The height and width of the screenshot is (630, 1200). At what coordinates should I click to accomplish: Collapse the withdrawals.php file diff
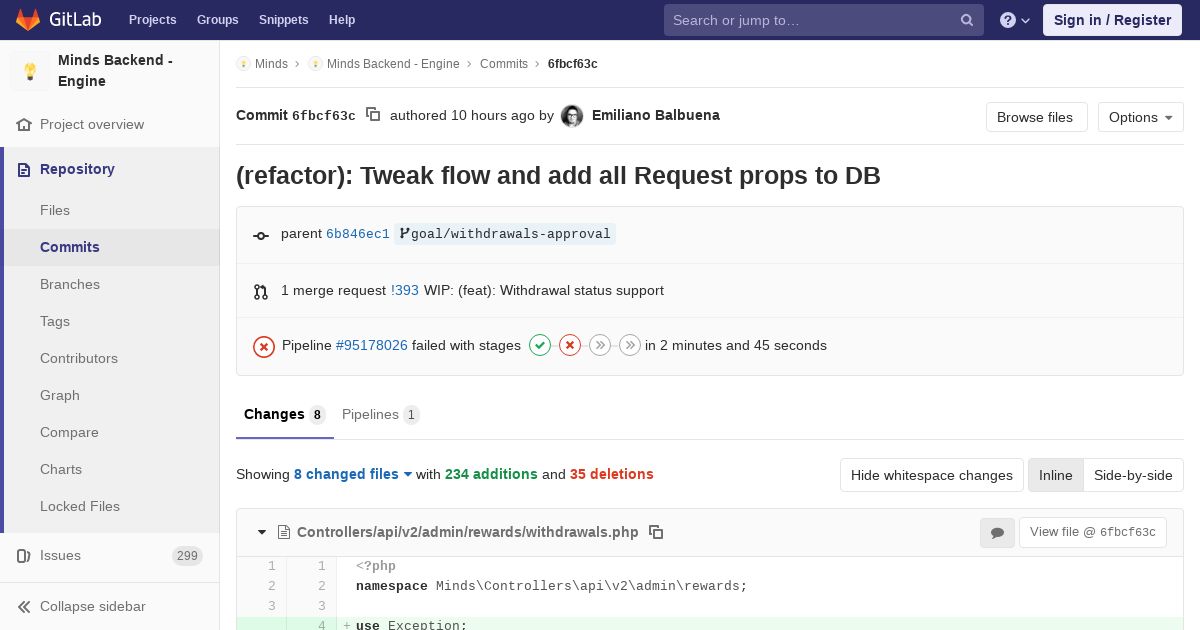262,532
